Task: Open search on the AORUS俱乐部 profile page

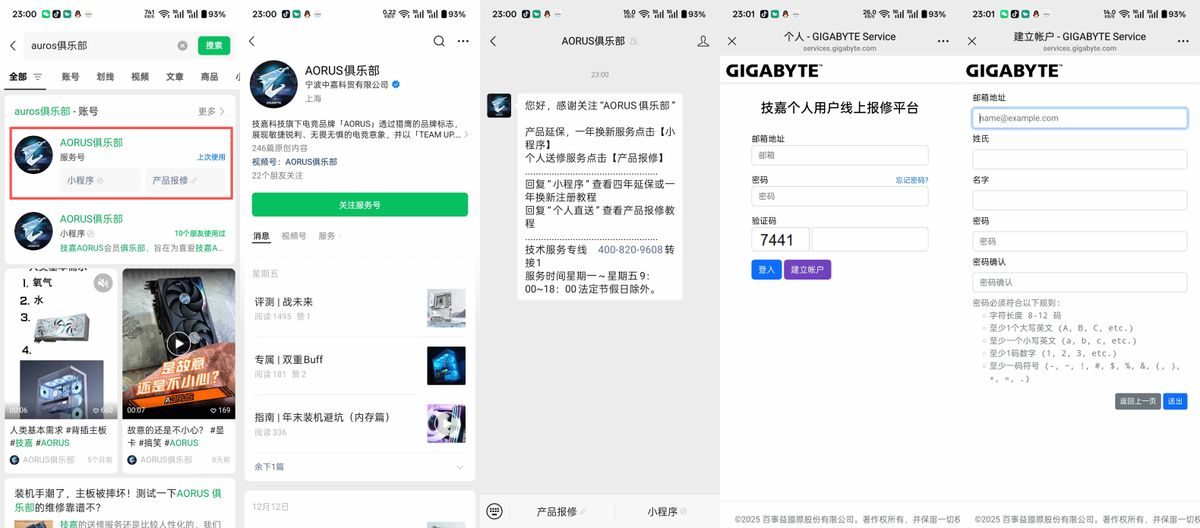Action: point(439,41)
